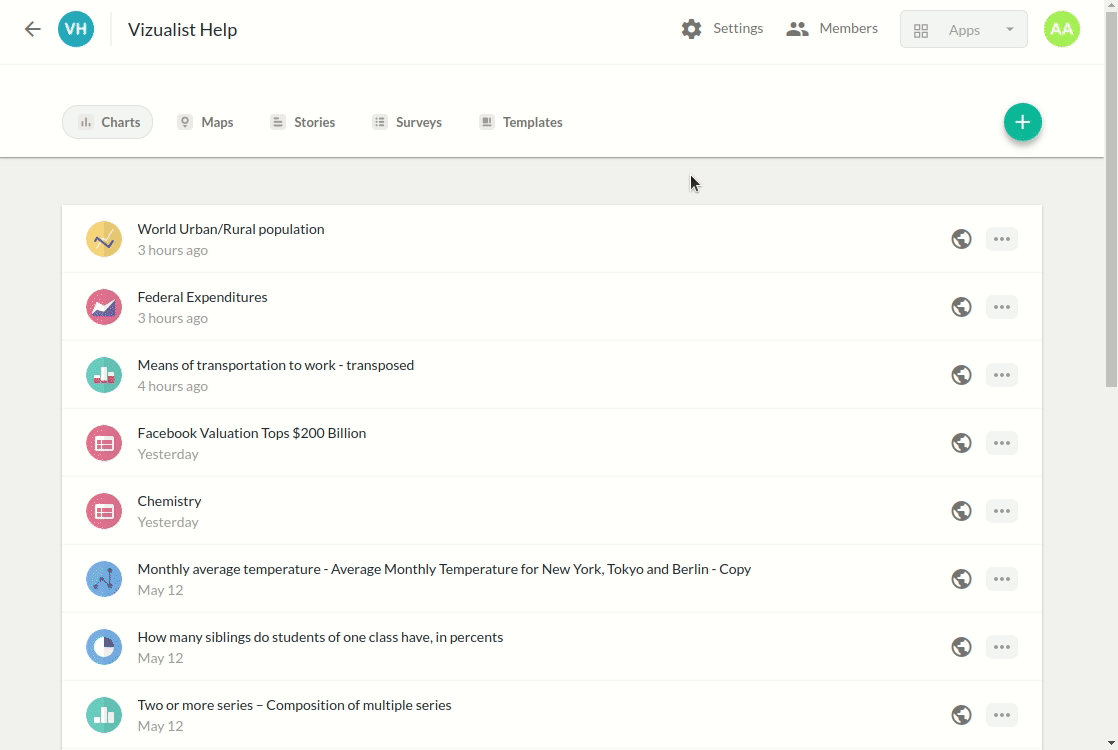Open more options for World Urban/Rural population
This screenshot has width=1118, height=750.
point(1002,239)
